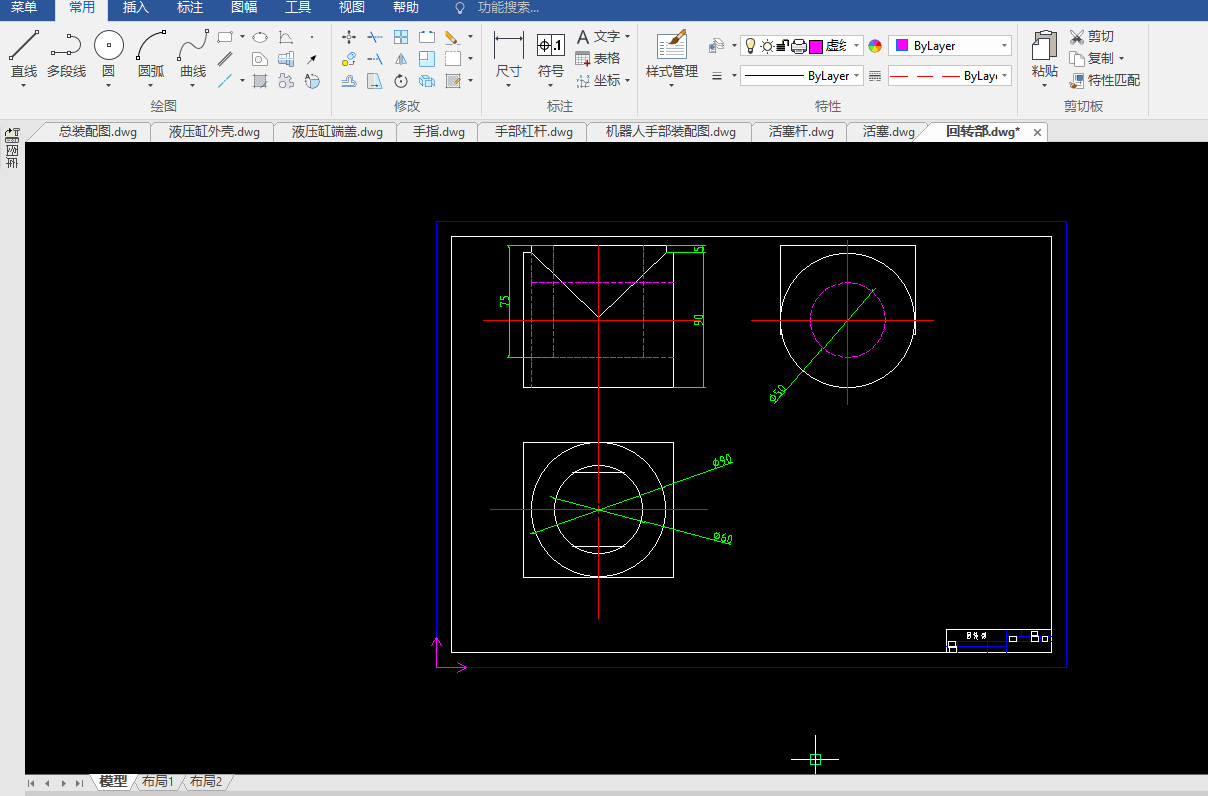The width and height of the screenshot is (1208, 796).
Task: Expand the 复制 copy dropdown arrow
Action: [1121, 59]
